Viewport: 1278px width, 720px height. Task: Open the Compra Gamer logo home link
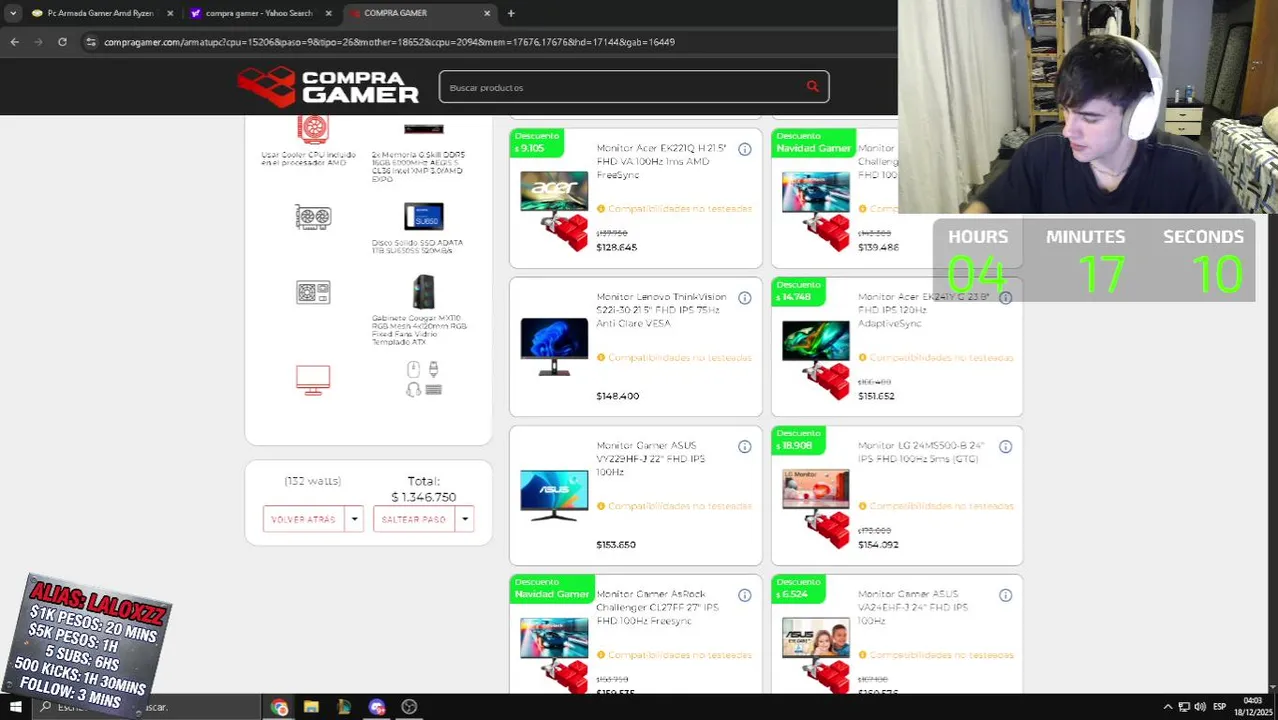328,86
